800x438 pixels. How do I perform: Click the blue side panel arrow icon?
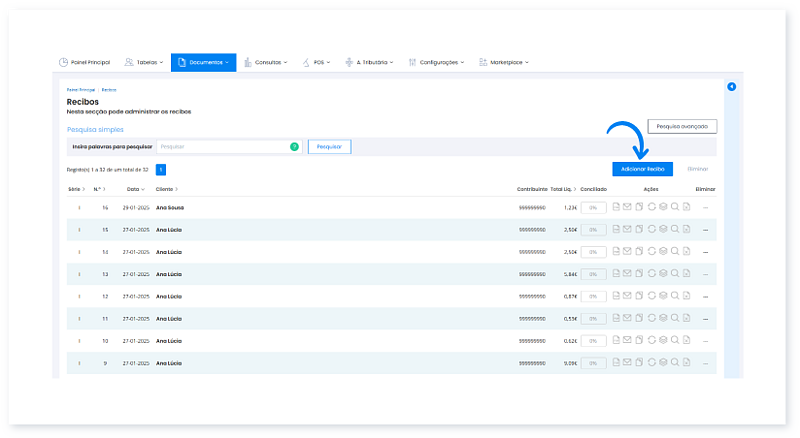tap(731, 87)
